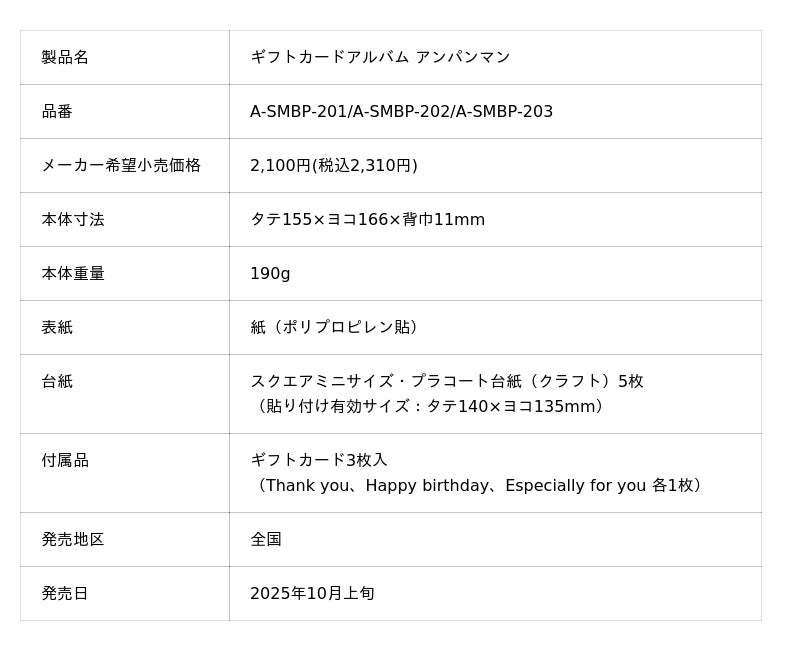Click the 製品名 row label
The height and width of the screenshot is (651, 800).
65,57
